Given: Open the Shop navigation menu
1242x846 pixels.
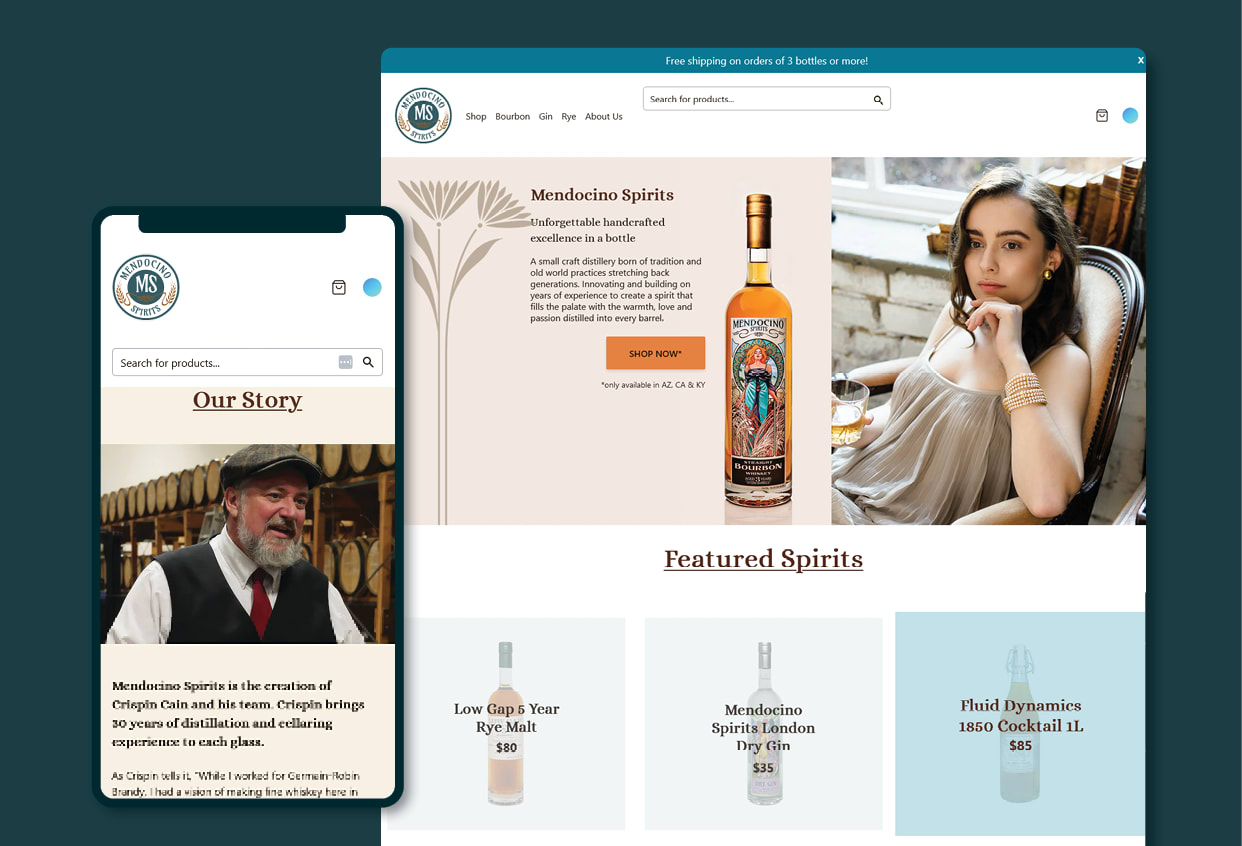Looking at the screenshot, I should coord(476,116).
